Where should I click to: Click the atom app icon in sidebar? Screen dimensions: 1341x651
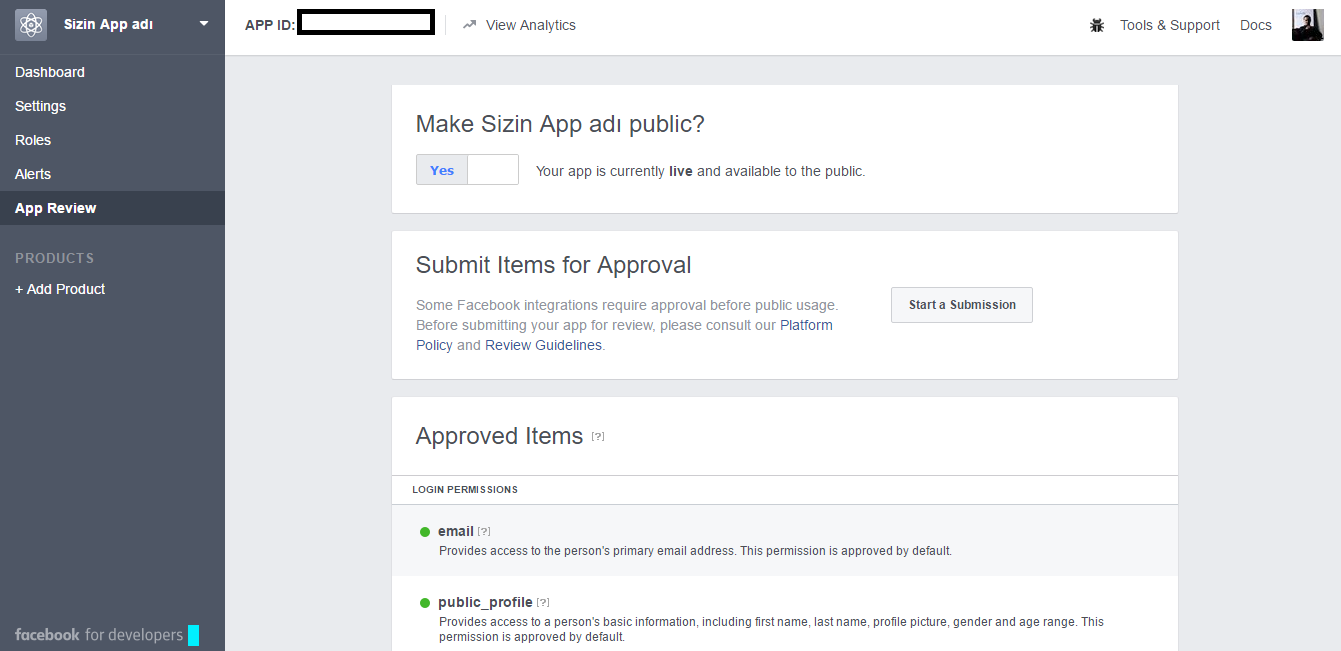(x=31, y=25)
